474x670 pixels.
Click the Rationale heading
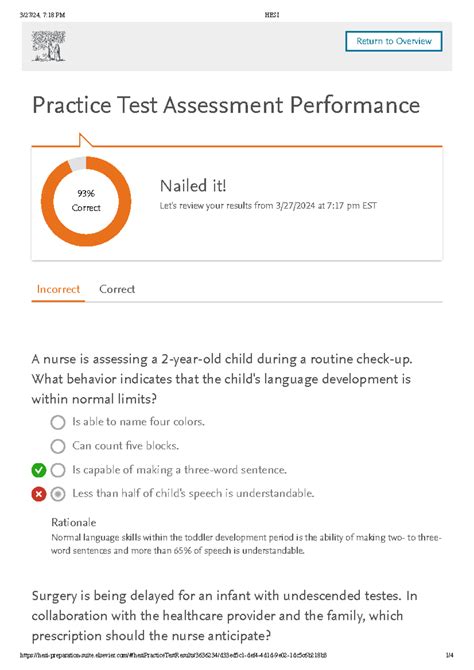74,522
